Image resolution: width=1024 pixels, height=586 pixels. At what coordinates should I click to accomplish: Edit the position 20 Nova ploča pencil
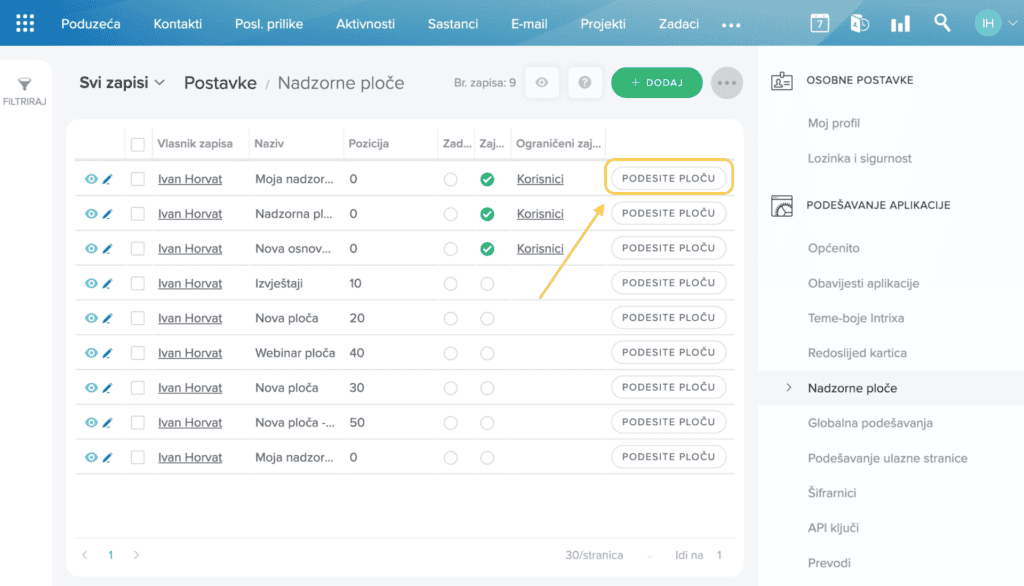click(x=108, y=318)
